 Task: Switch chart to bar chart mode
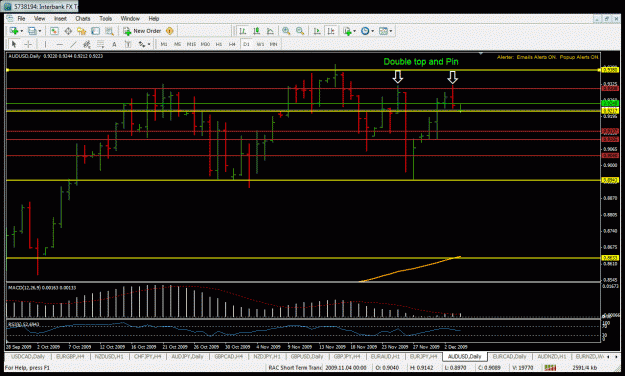tap(242, 31)
